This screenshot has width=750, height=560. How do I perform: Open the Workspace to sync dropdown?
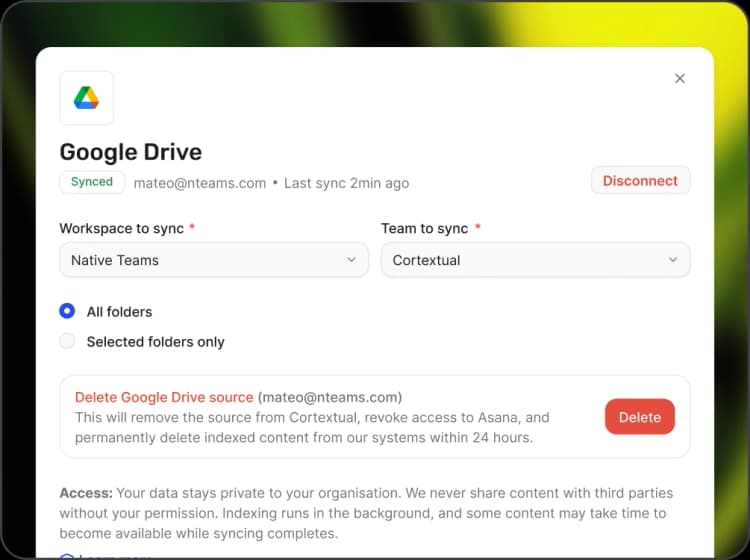click(x=214, y=260)
